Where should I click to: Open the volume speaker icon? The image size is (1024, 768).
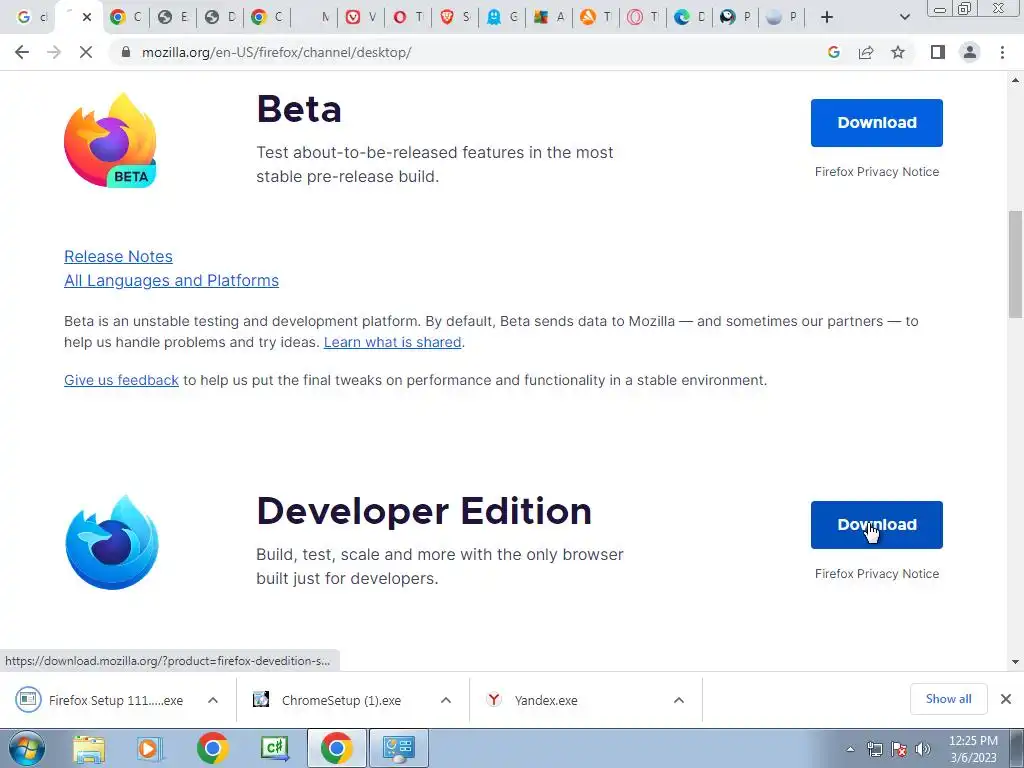click(x=923, y=749)
